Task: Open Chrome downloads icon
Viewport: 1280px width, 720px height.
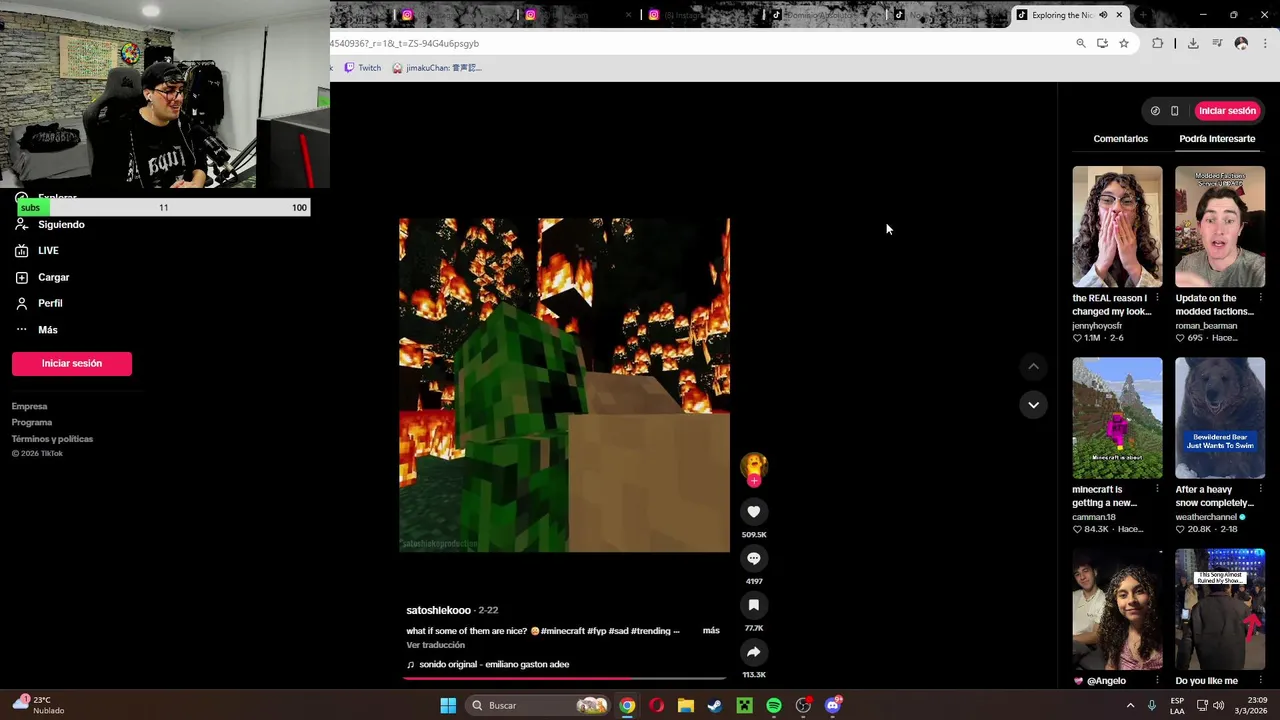Action: (x=1193, y=44)
